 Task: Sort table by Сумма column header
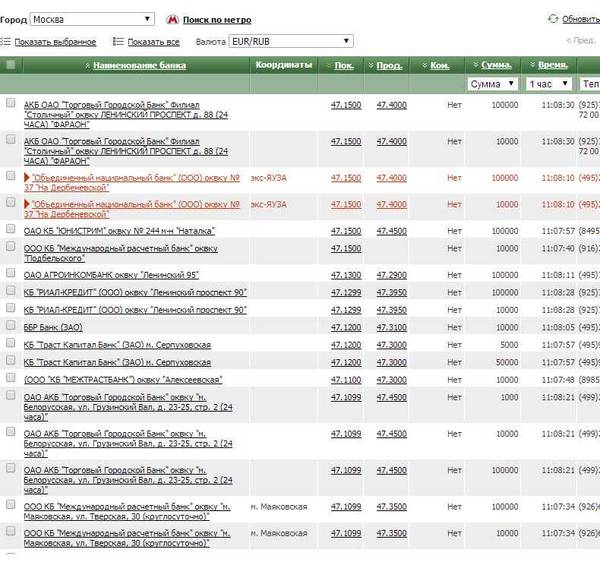(496, 65)
